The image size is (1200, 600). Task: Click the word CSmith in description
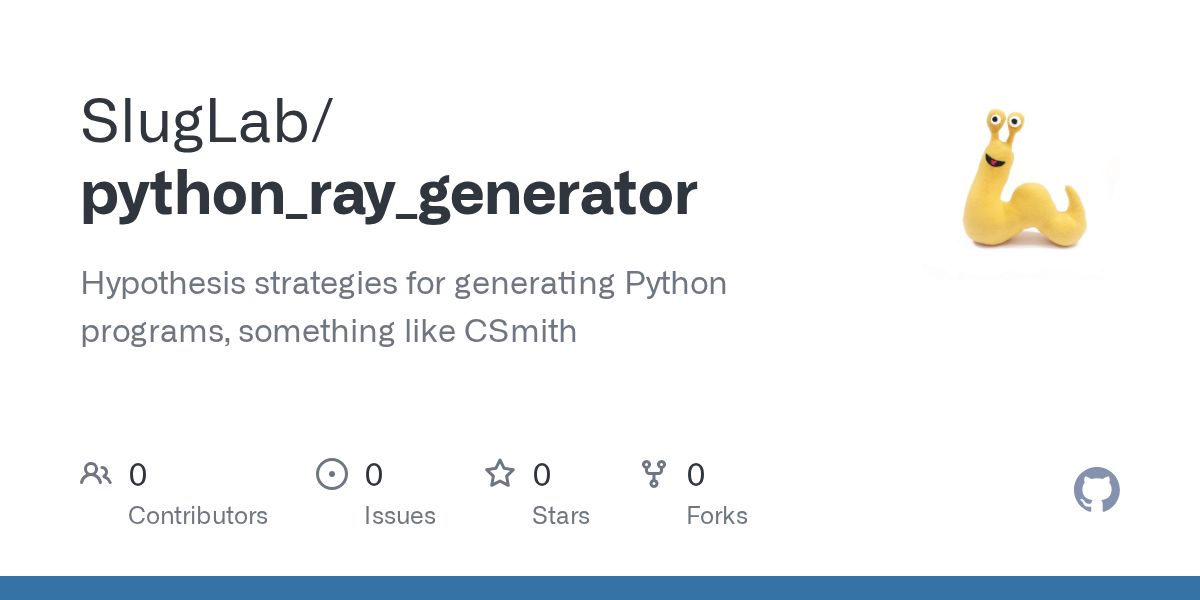coord(520,332)
